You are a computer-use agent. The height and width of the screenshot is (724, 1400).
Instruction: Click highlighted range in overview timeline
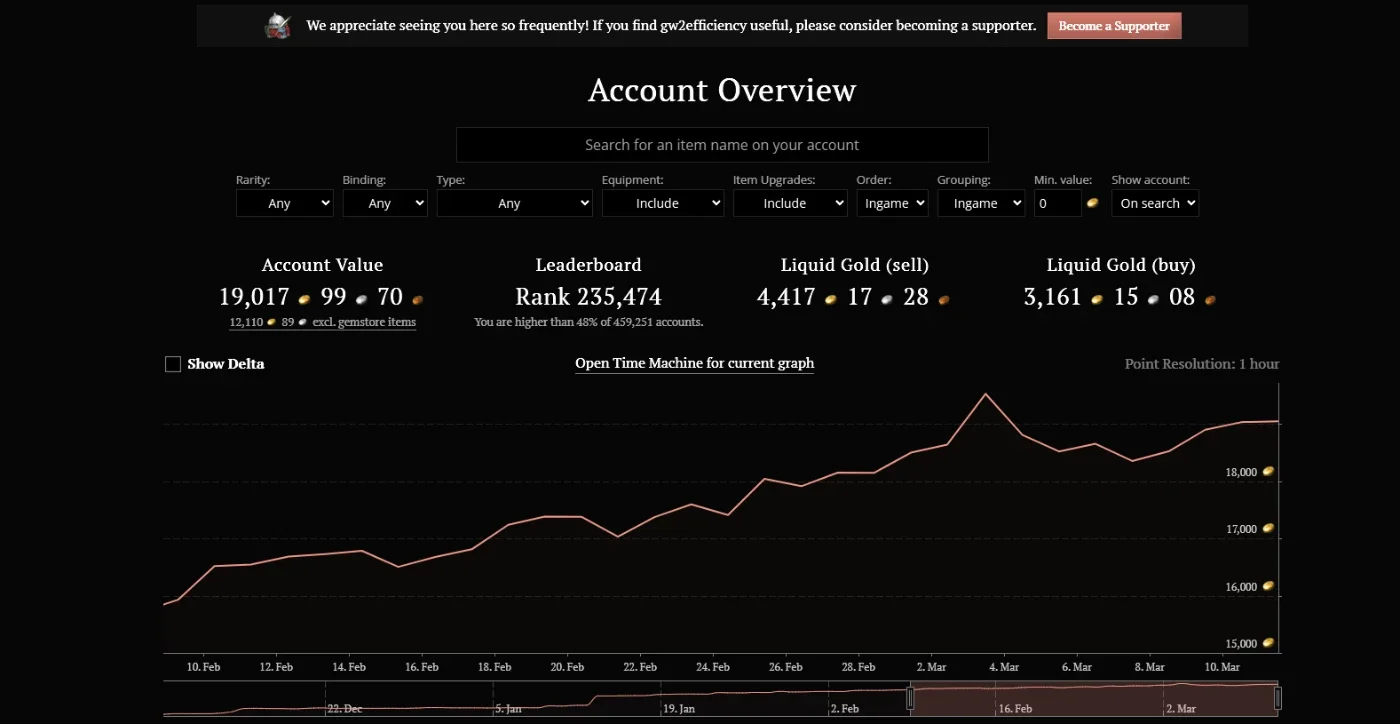(1094, 698)
